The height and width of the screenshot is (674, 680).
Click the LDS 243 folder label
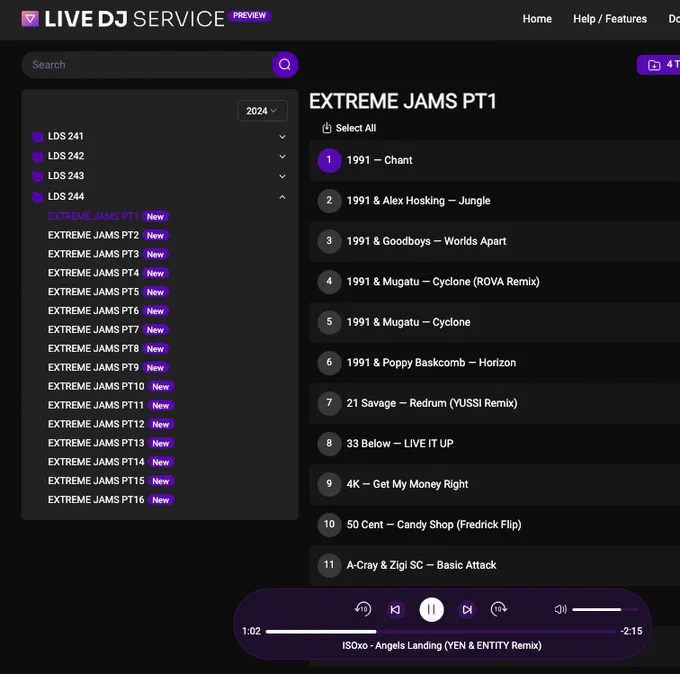click(x=66, y=176)
